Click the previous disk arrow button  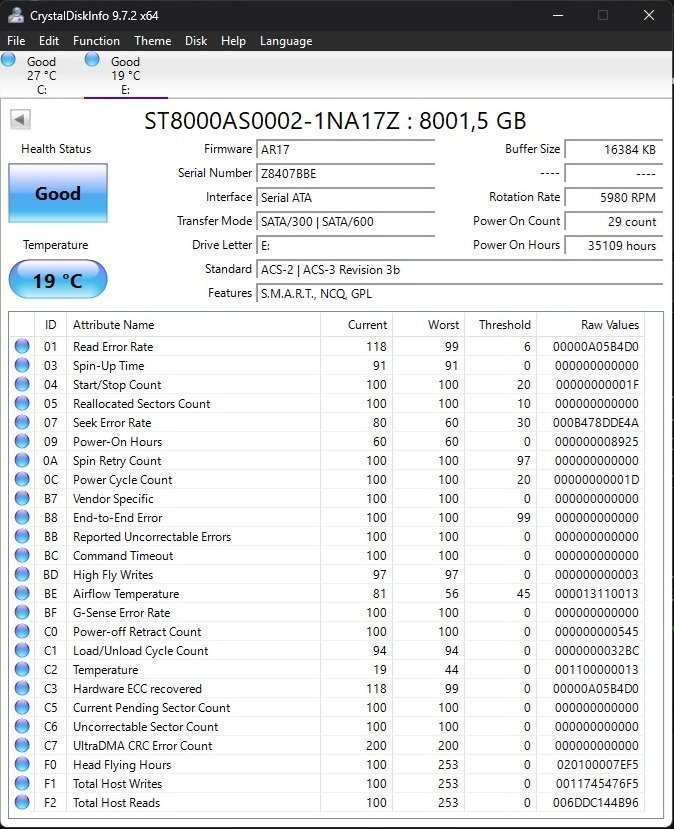20,120
